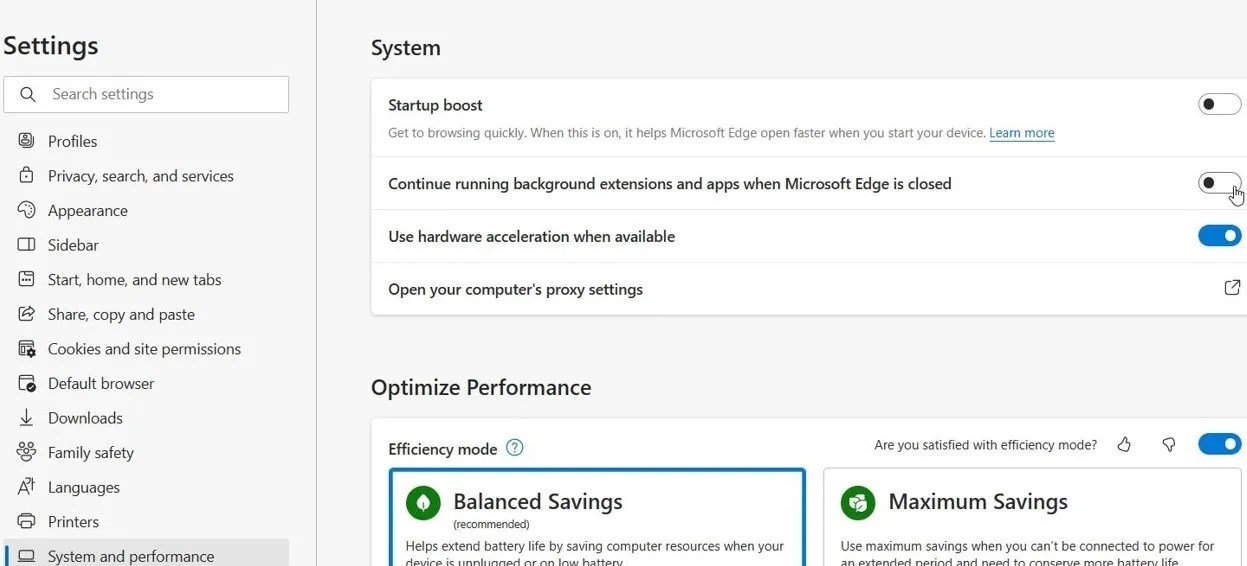
Task: Toggle continue running background extensions switch
Action: tap(1219, 183)
